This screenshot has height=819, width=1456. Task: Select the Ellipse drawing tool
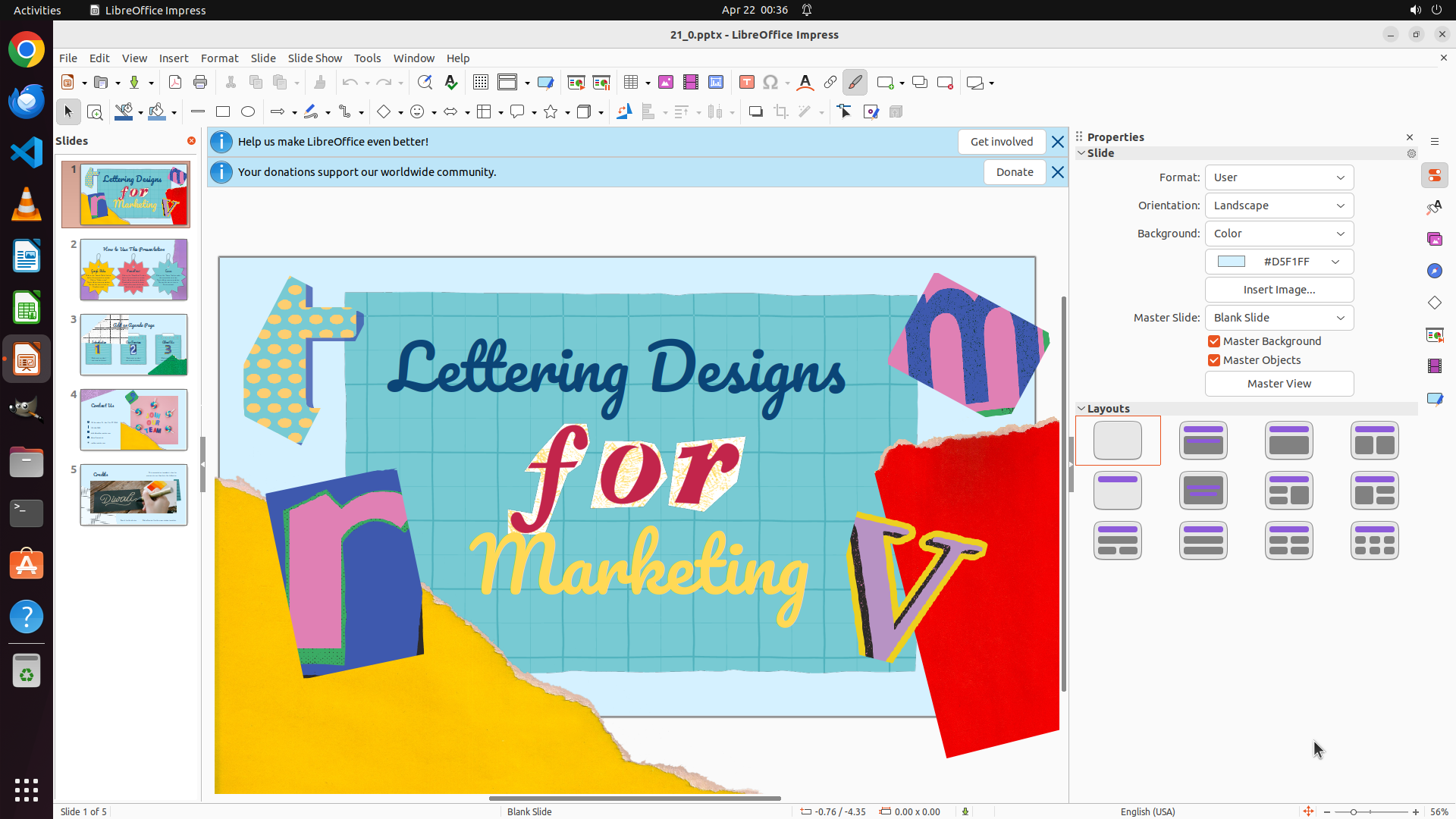click(248, 111)
